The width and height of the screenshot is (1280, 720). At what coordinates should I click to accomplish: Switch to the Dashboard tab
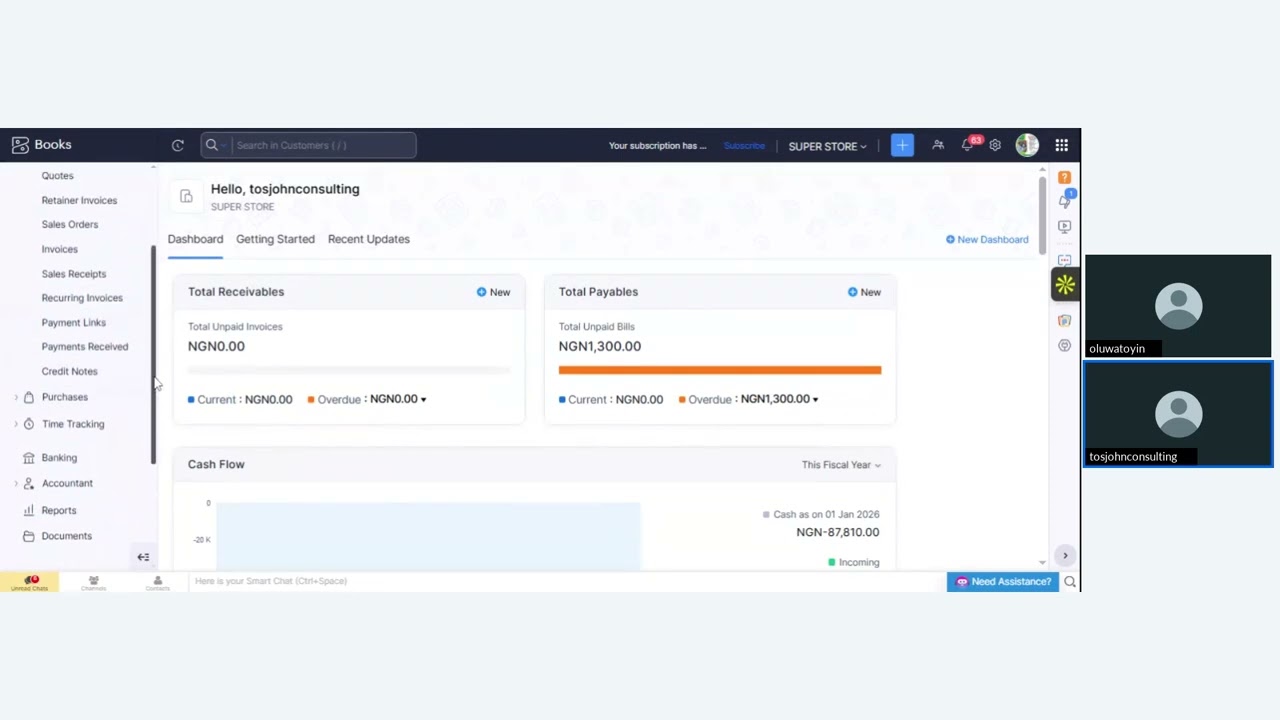(195, 239)
